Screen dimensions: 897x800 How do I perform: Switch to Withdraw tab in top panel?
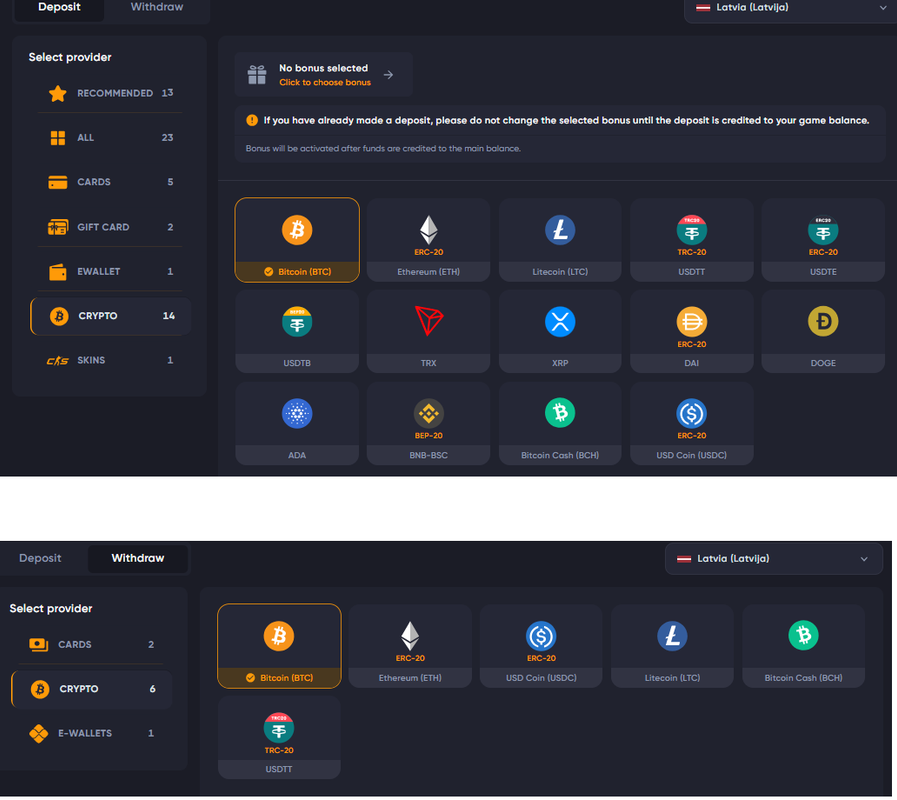point(157,8)
